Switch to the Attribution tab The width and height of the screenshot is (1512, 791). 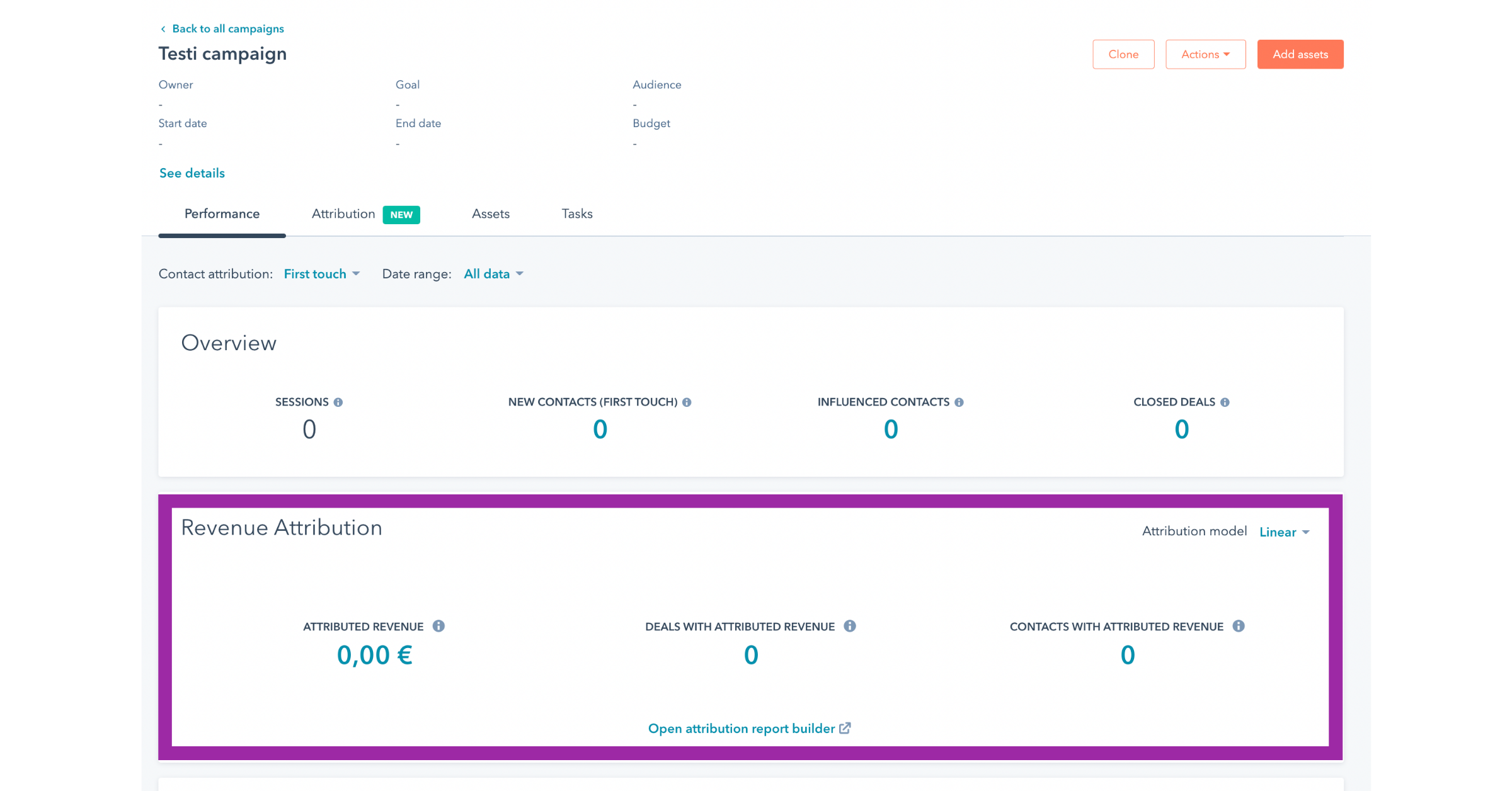coord(343,214)
